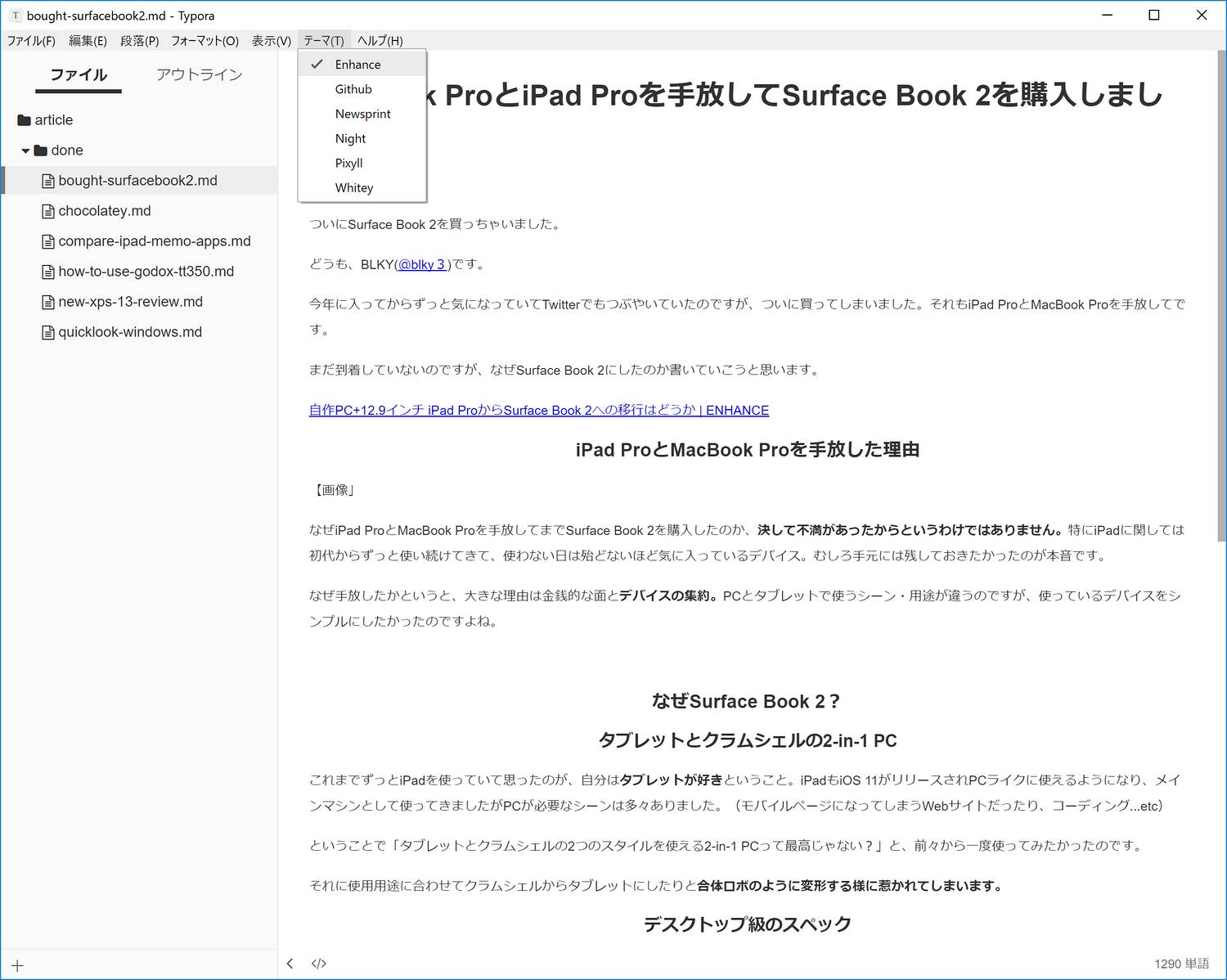Screen dimensions: 1227x980
Task: Switch to the Night theme
Action: coord(362,138)
